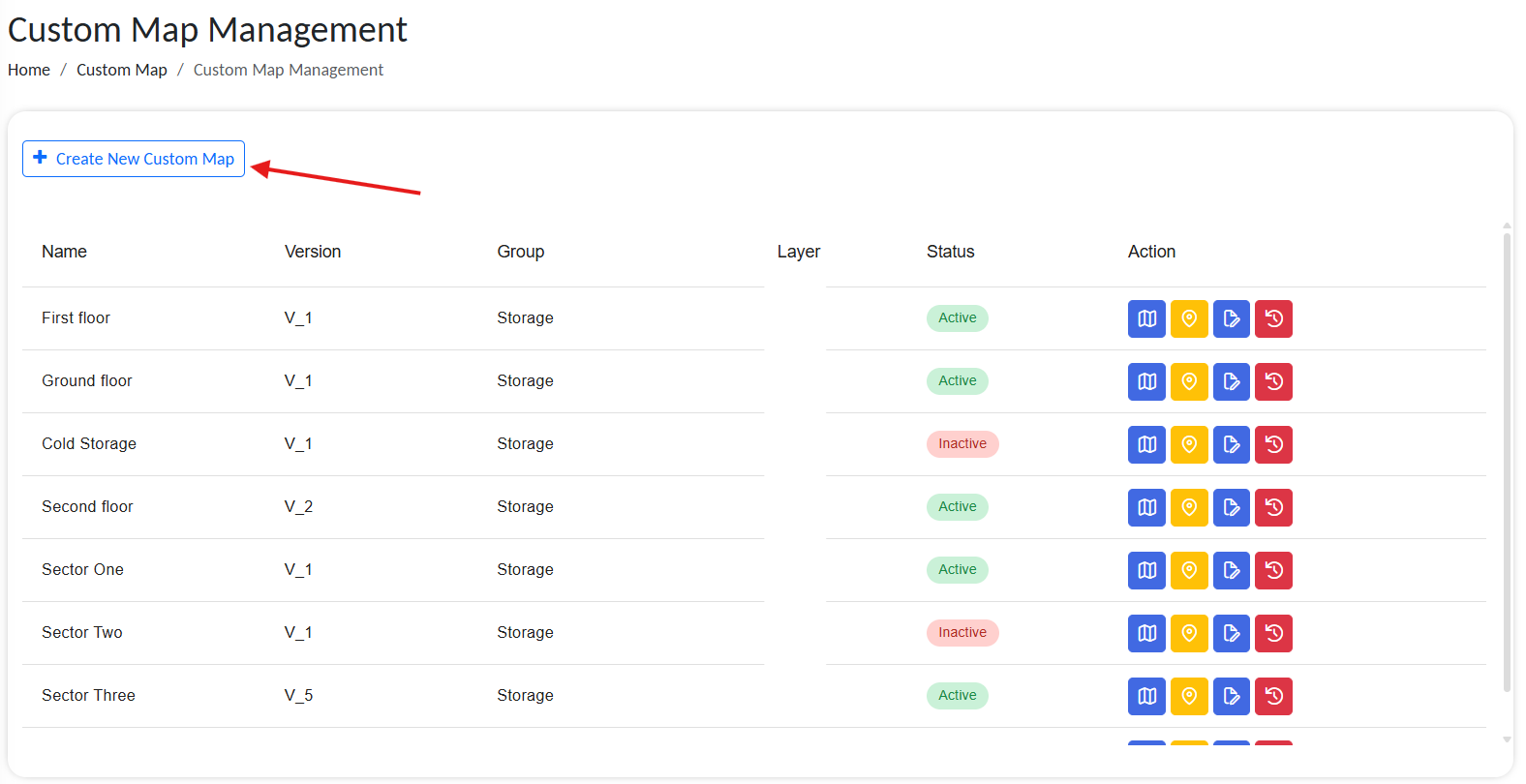Open map view for First floor
Image resolution: width=1526 pixels, height=784 pixels.
pos(1146,318)
